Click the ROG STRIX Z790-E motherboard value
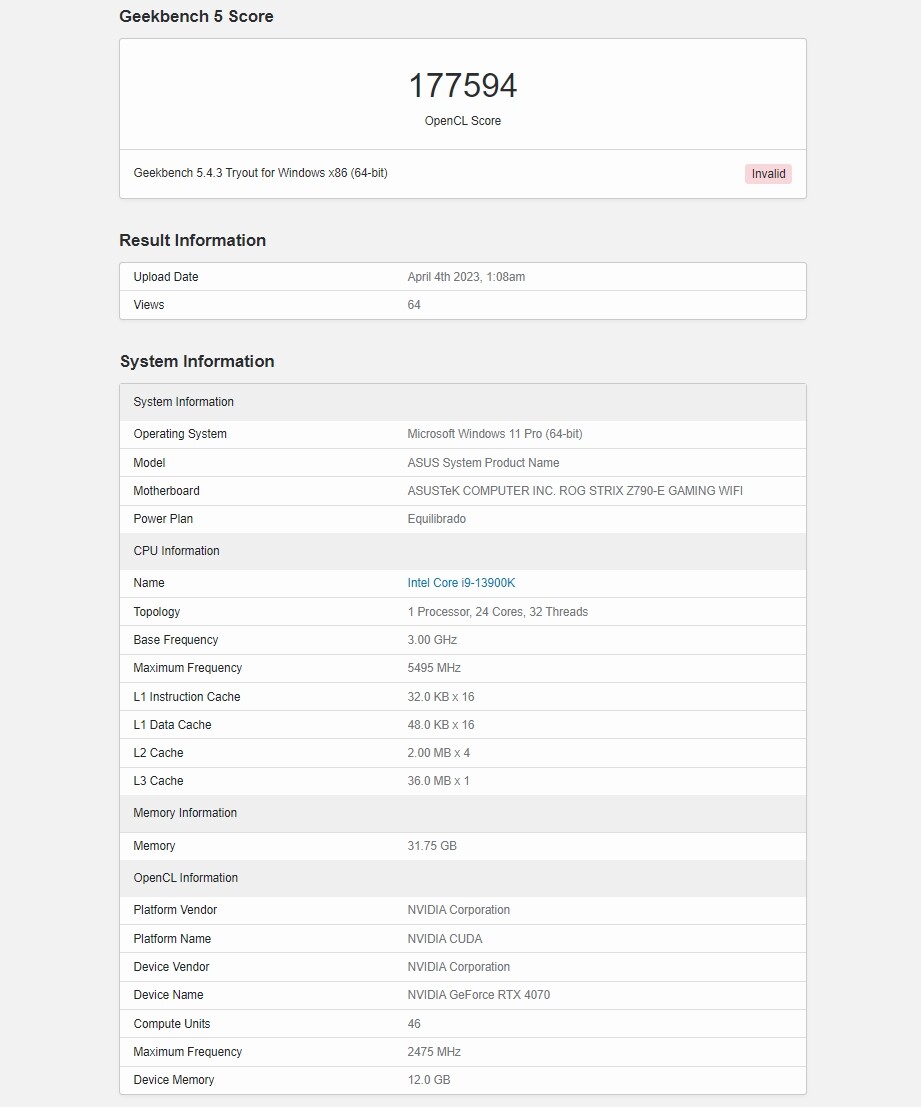Viewport: 921px width, 1107px height. click(574, 491)
